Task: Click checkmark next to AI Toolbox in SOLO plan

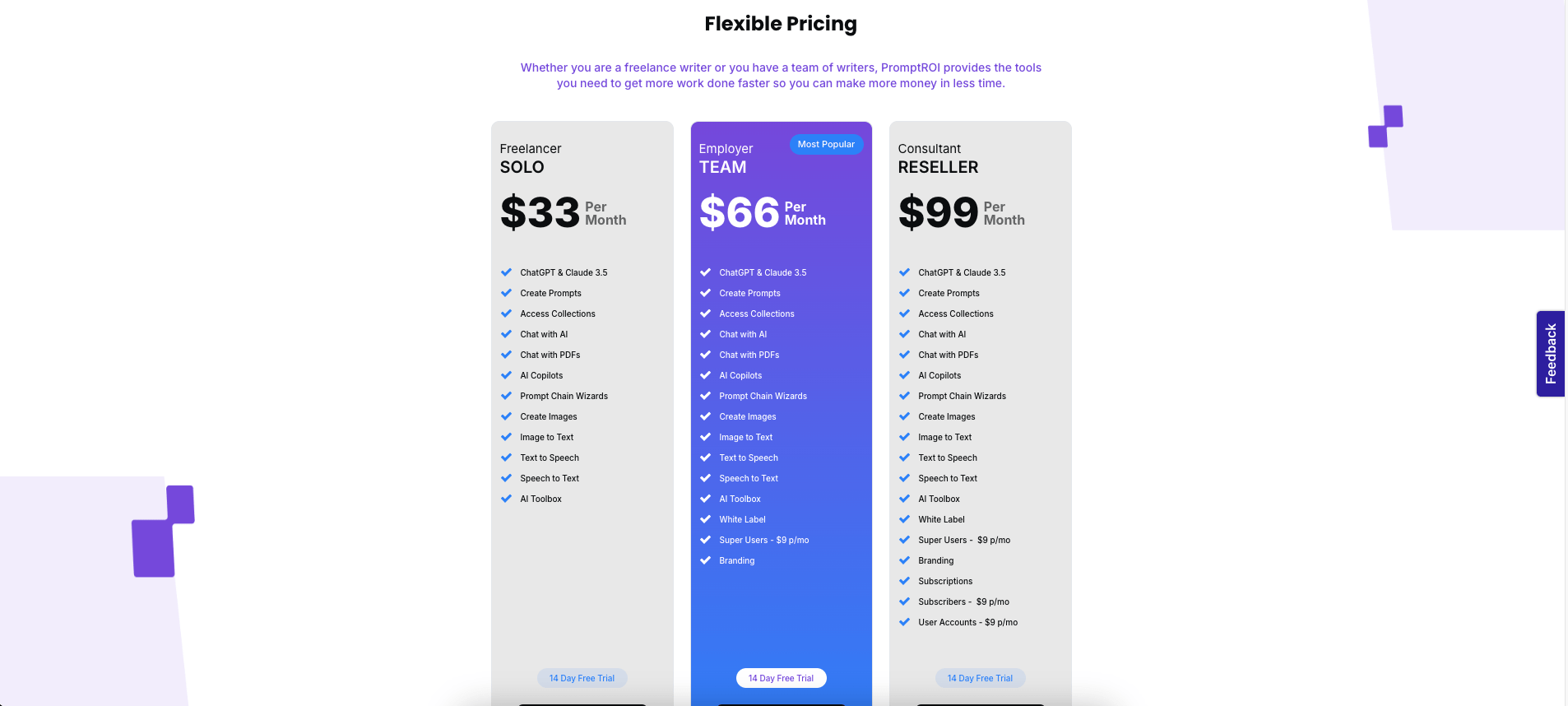Action: [x=506, y=499]
